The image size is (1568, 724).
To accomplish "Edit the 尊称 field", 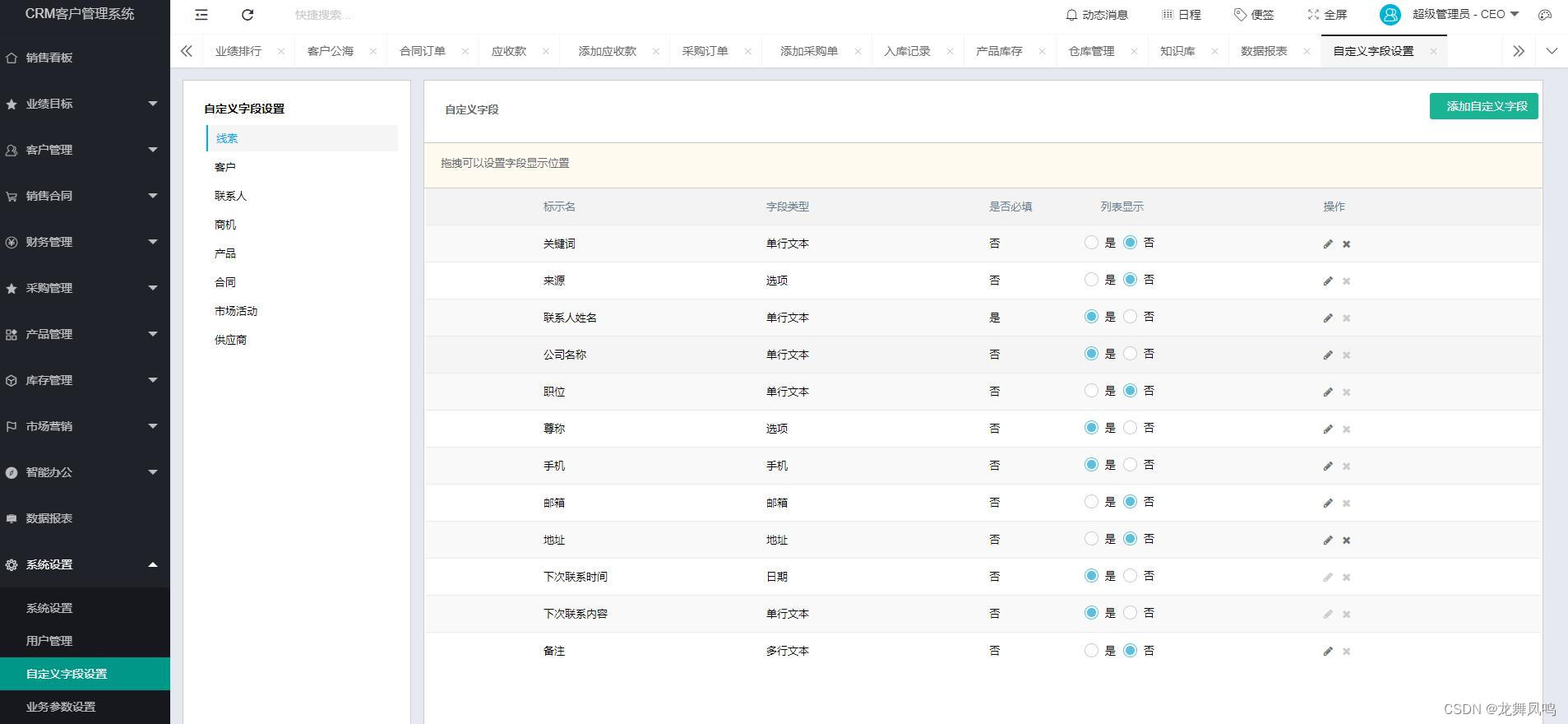I will tap(1328, 429).
